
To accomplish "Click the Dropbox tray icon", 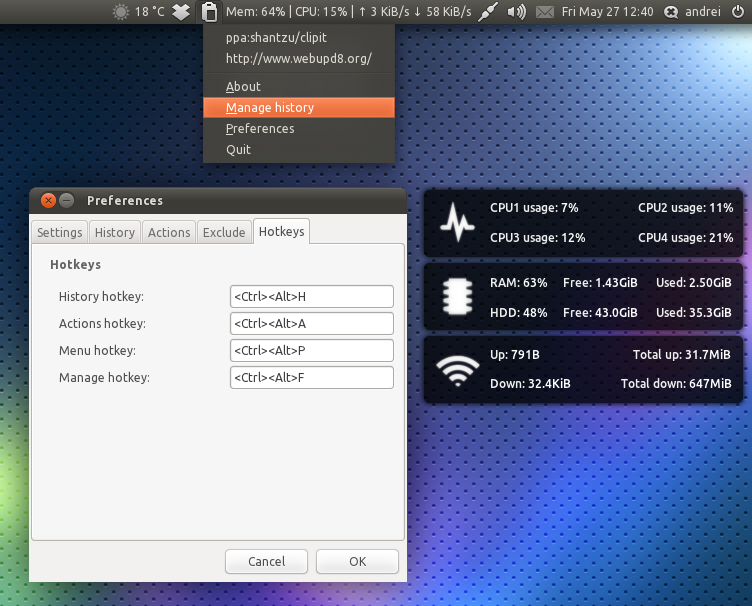I will pos(181,12).
